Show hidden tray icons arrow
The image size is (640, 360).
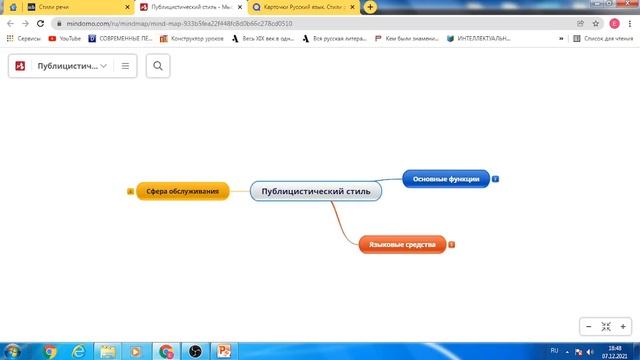pos(567,351)
